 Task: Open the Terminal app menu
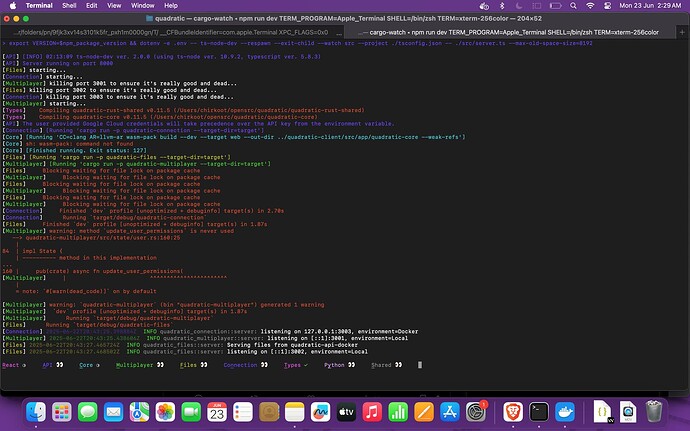point(39,6)
